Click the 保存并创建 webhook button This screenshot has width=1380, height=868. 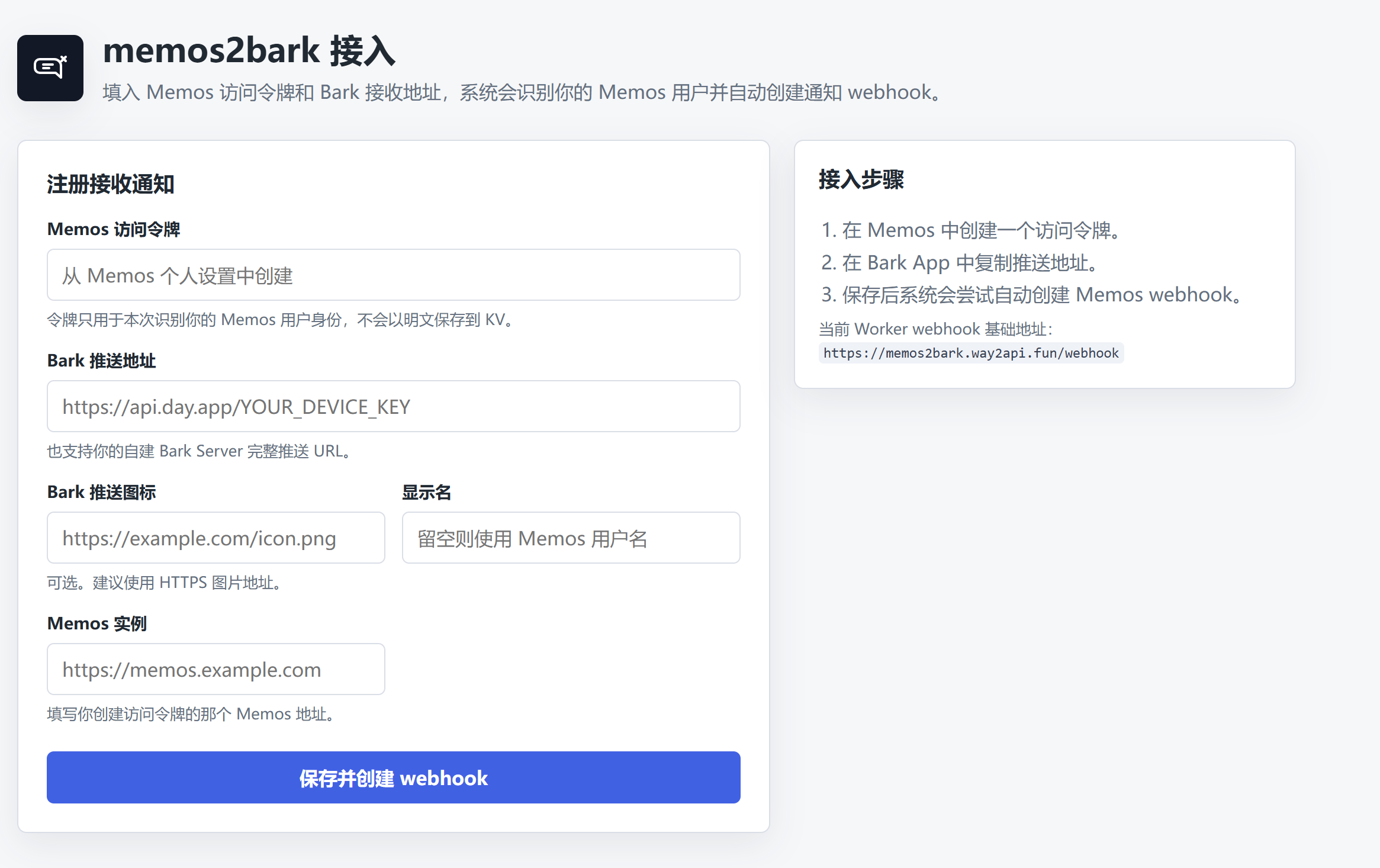(394, 777)
